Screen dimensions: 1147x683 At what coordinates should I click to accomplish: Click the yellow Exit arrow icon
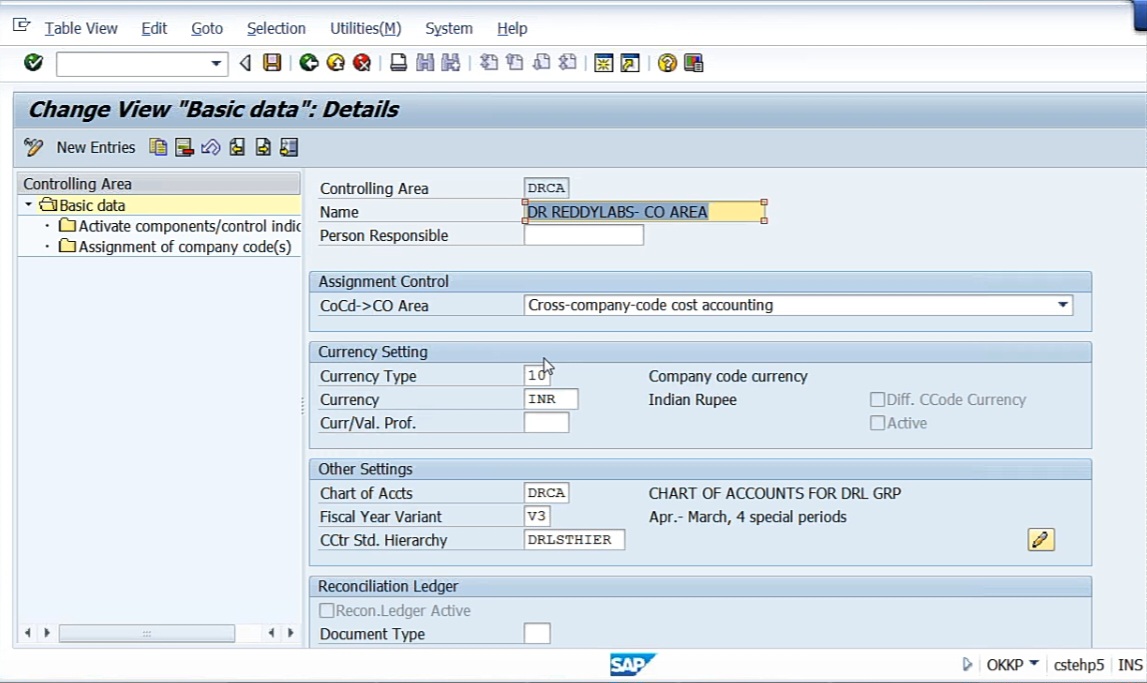pos(336,63)
